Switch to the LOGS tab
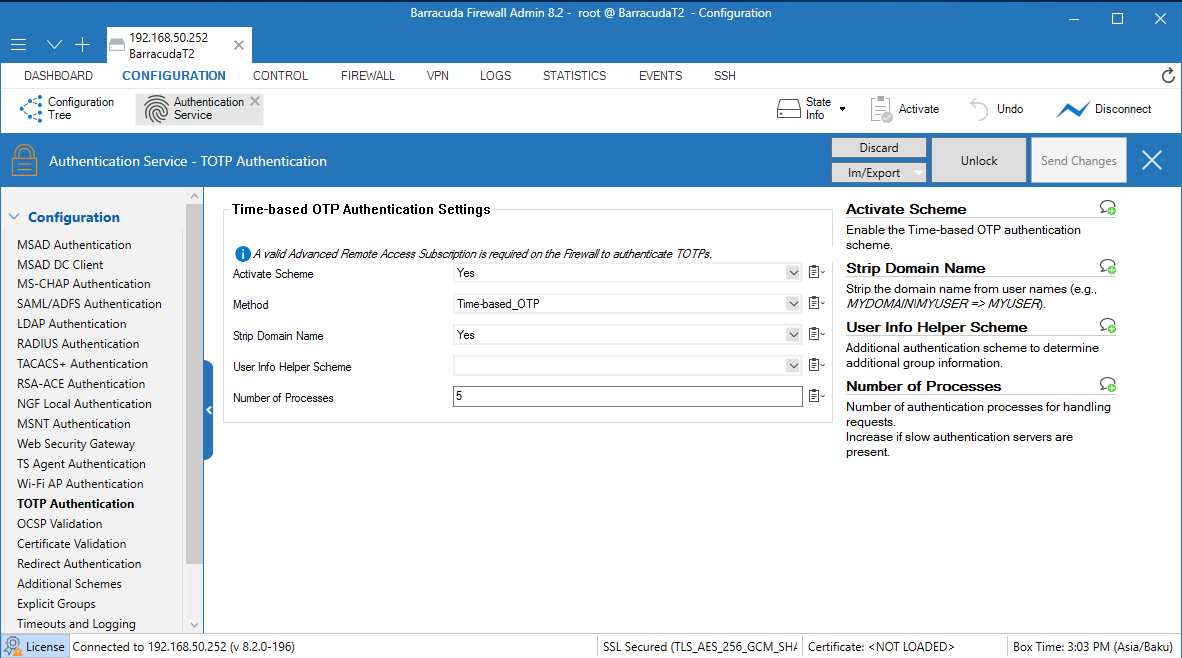Image resolution: width=1182 pixels, height=658 pixels. click(495, 75)
